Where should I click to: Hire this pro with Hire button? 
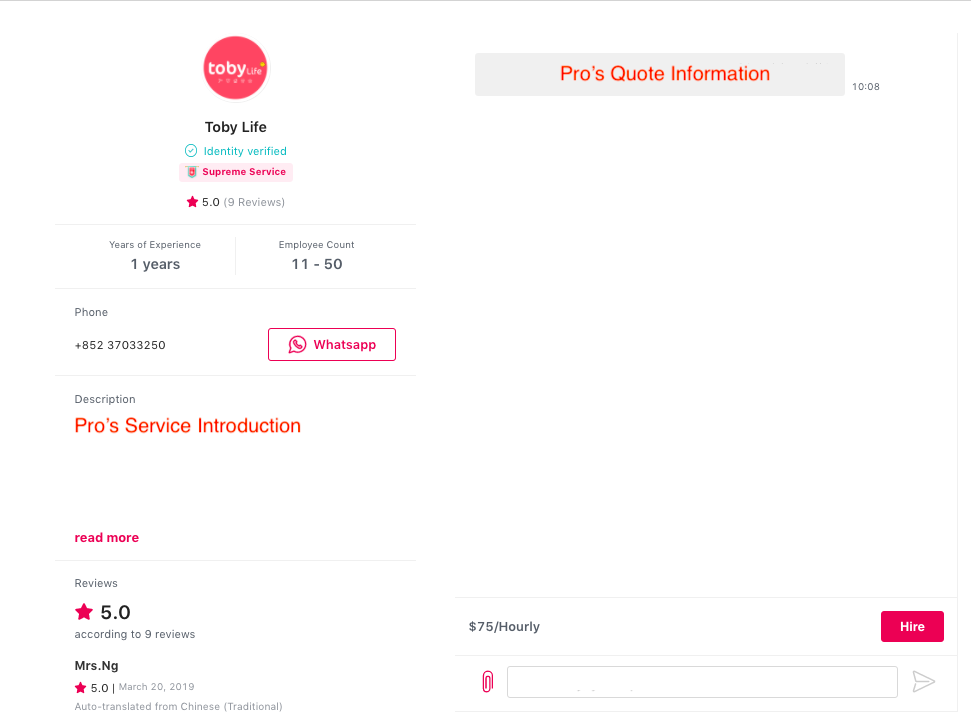pyautogui.click(x=912, y=627)
